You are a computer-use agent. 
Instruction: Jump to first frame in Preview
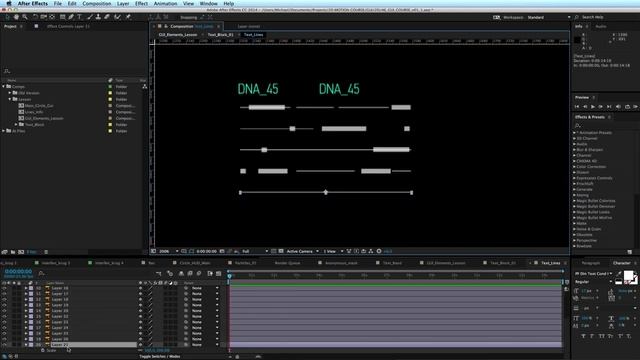577,107
